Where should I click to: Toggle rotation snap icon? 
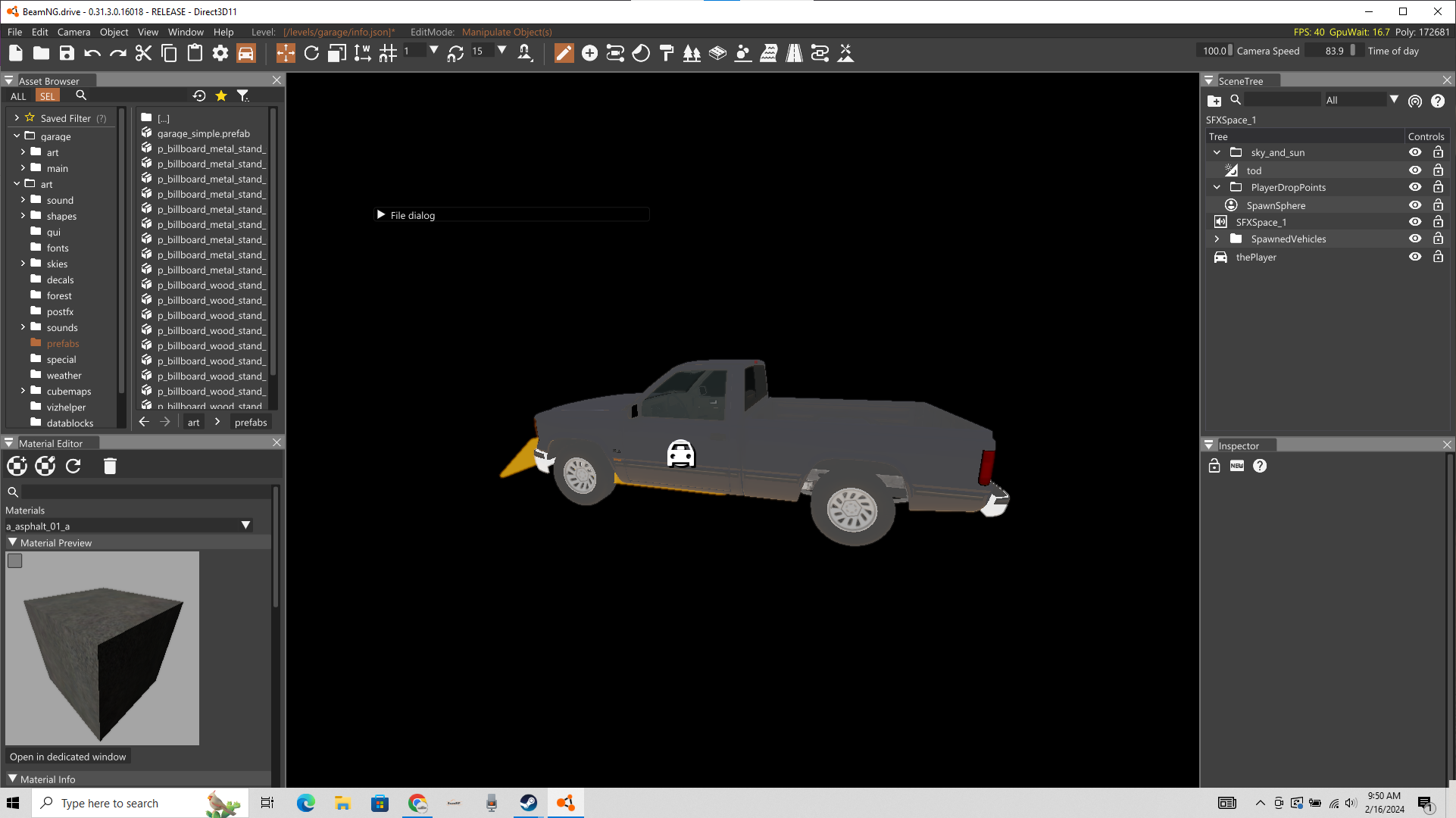455,53
